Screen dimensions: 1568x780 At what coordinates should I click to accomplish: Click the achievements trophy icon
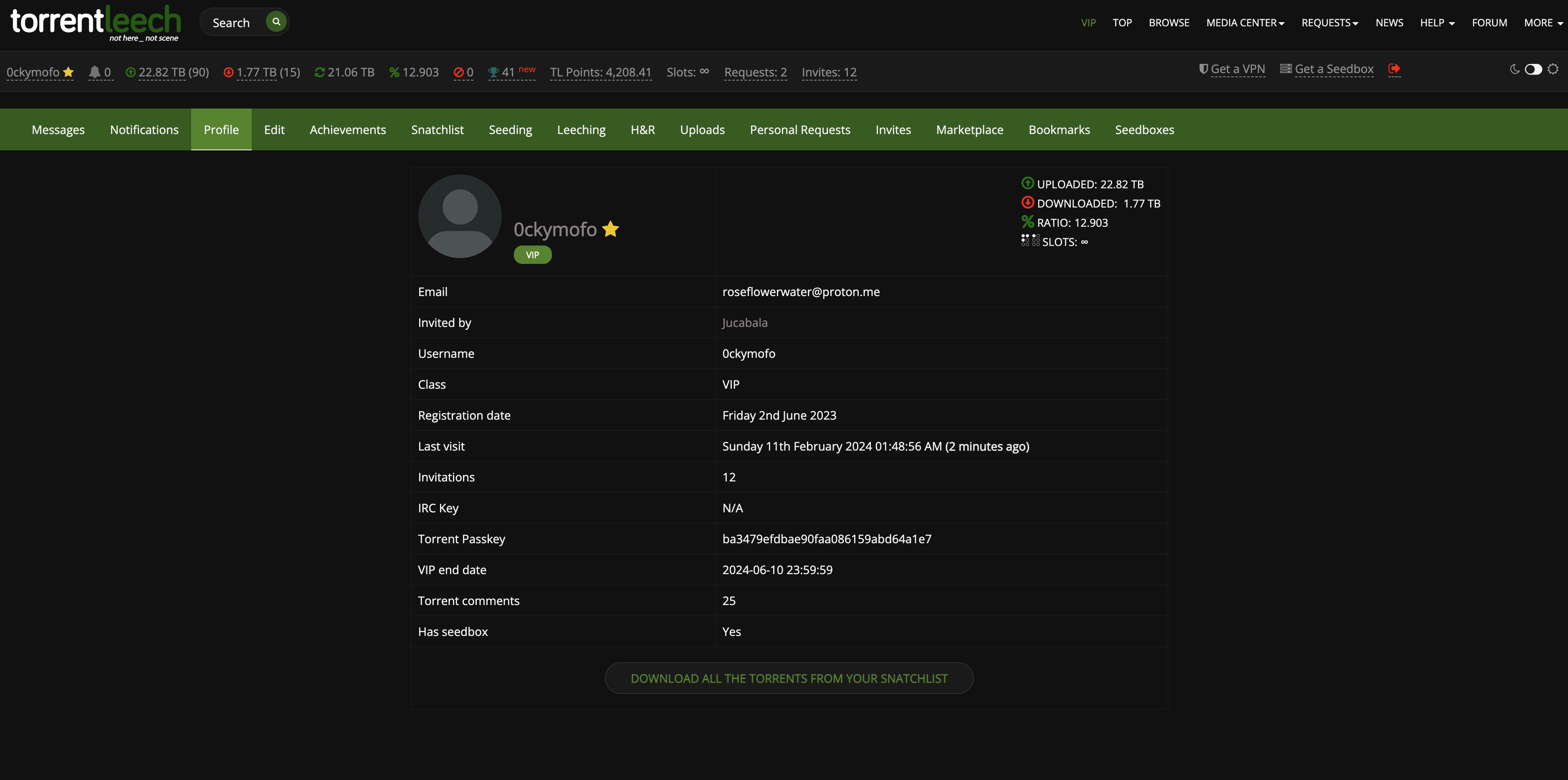(493, 72)
